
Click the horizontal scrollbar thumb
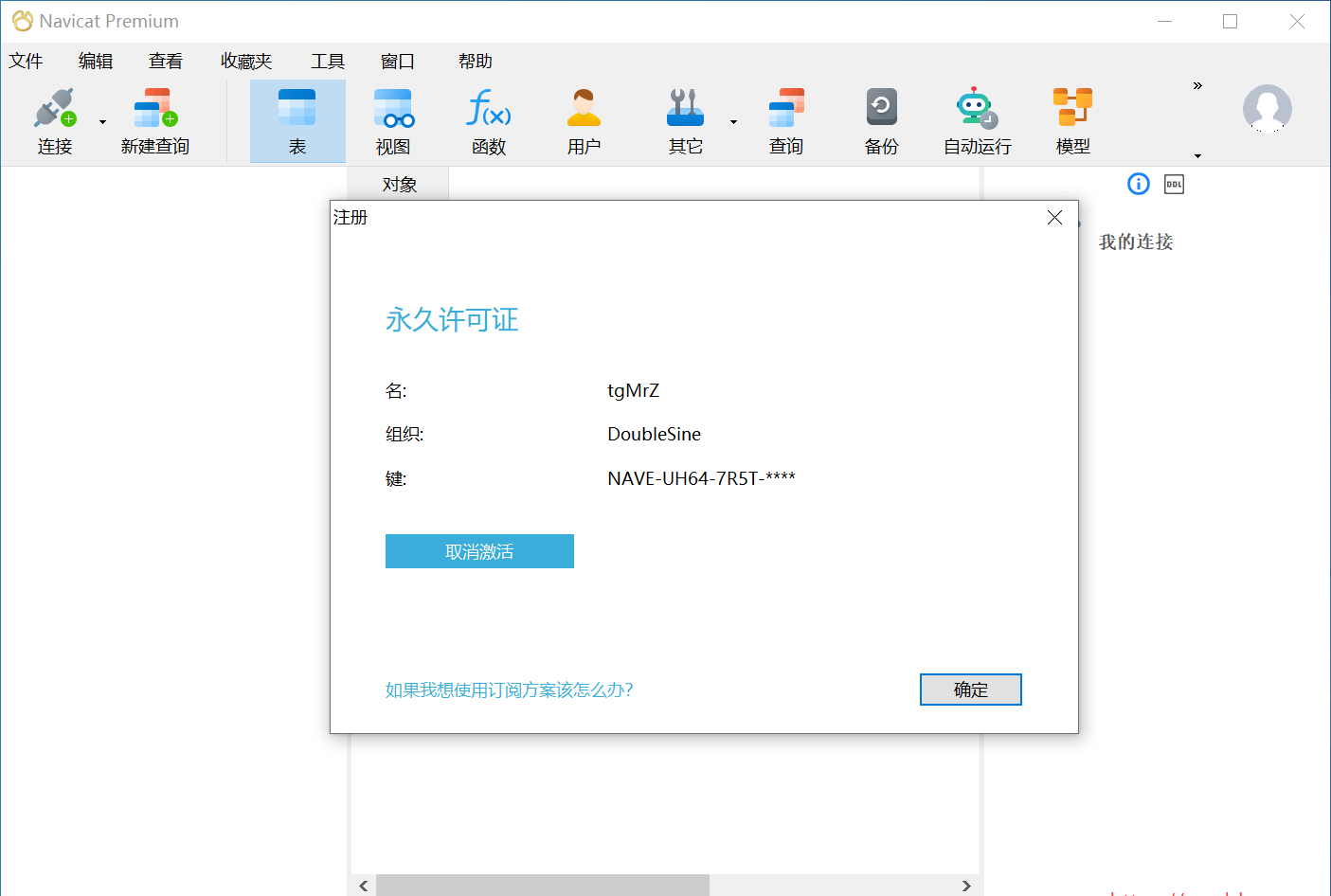[x=543, y=885]
